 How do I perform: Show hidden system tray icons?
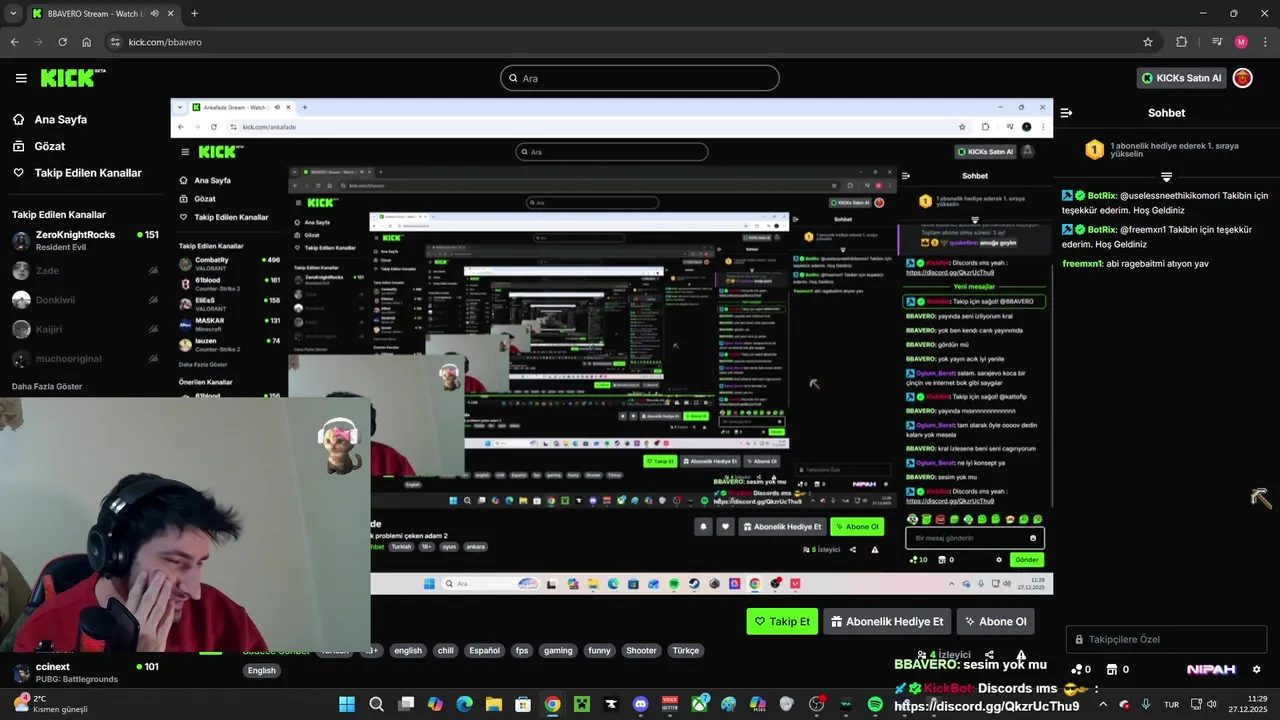tap(1103, 704)
